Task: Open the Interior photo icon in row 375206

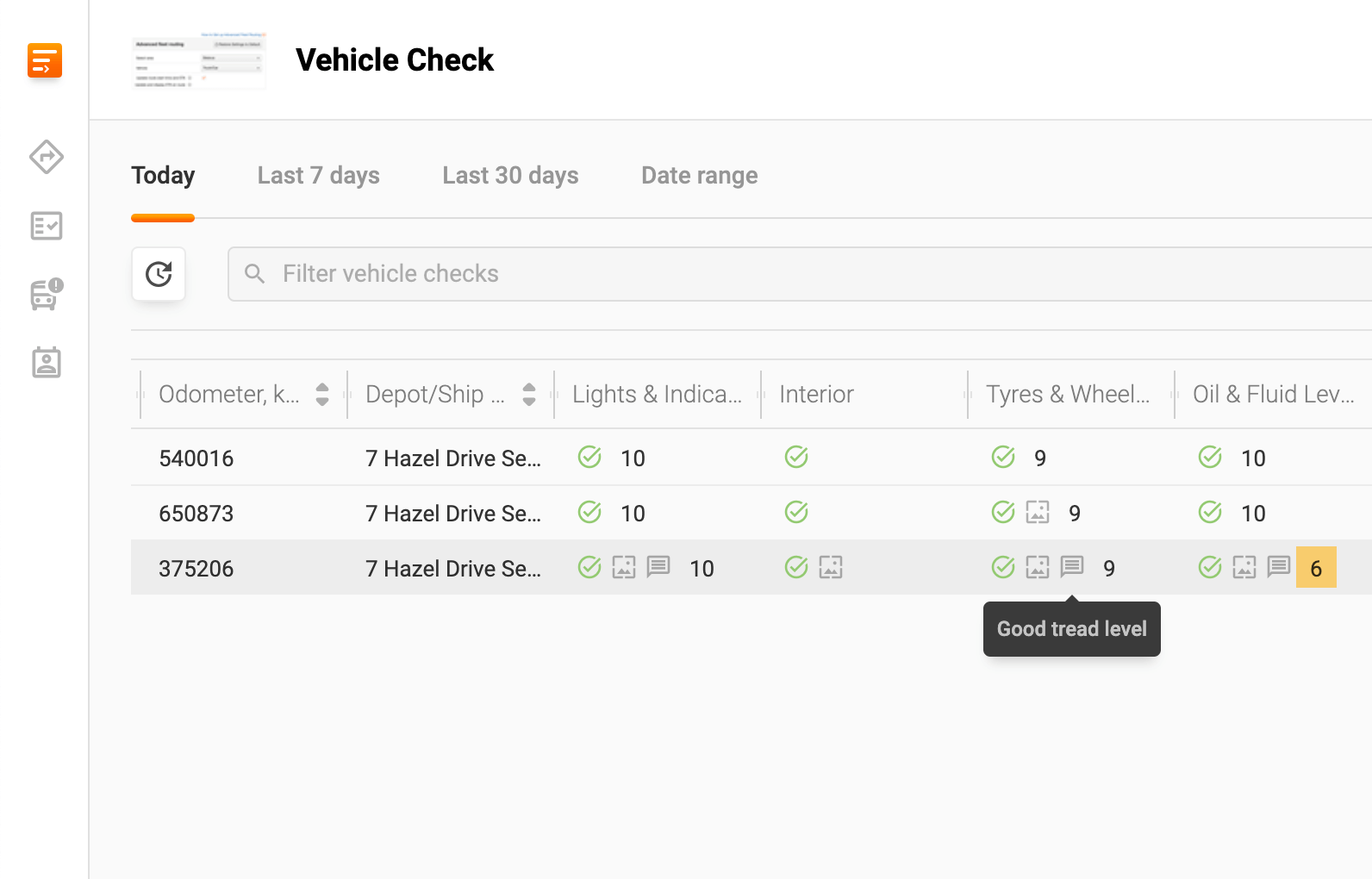Action: [x=831, y=567]
